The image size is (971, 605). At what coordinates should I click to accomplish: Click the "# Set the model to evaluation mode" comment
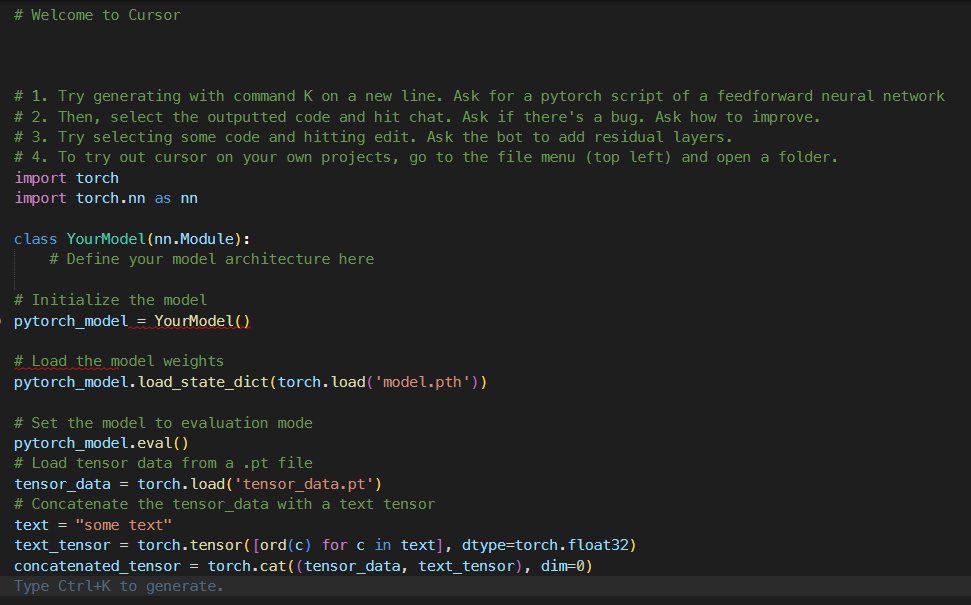[x=163, y=423]
